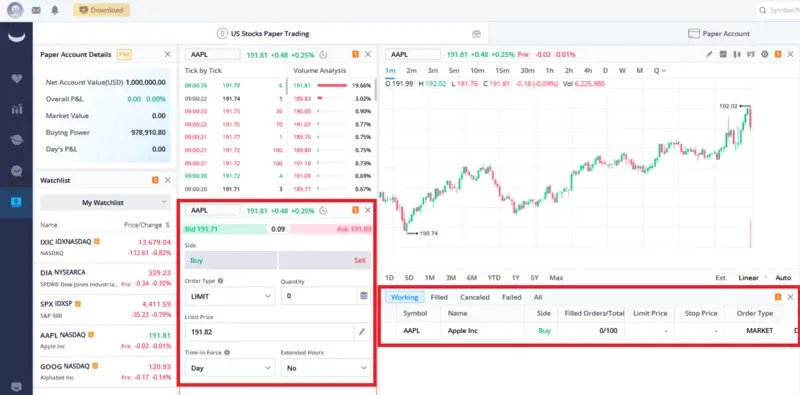
Task: Select the 1D chart range
Action: click(x=390, y=278)
